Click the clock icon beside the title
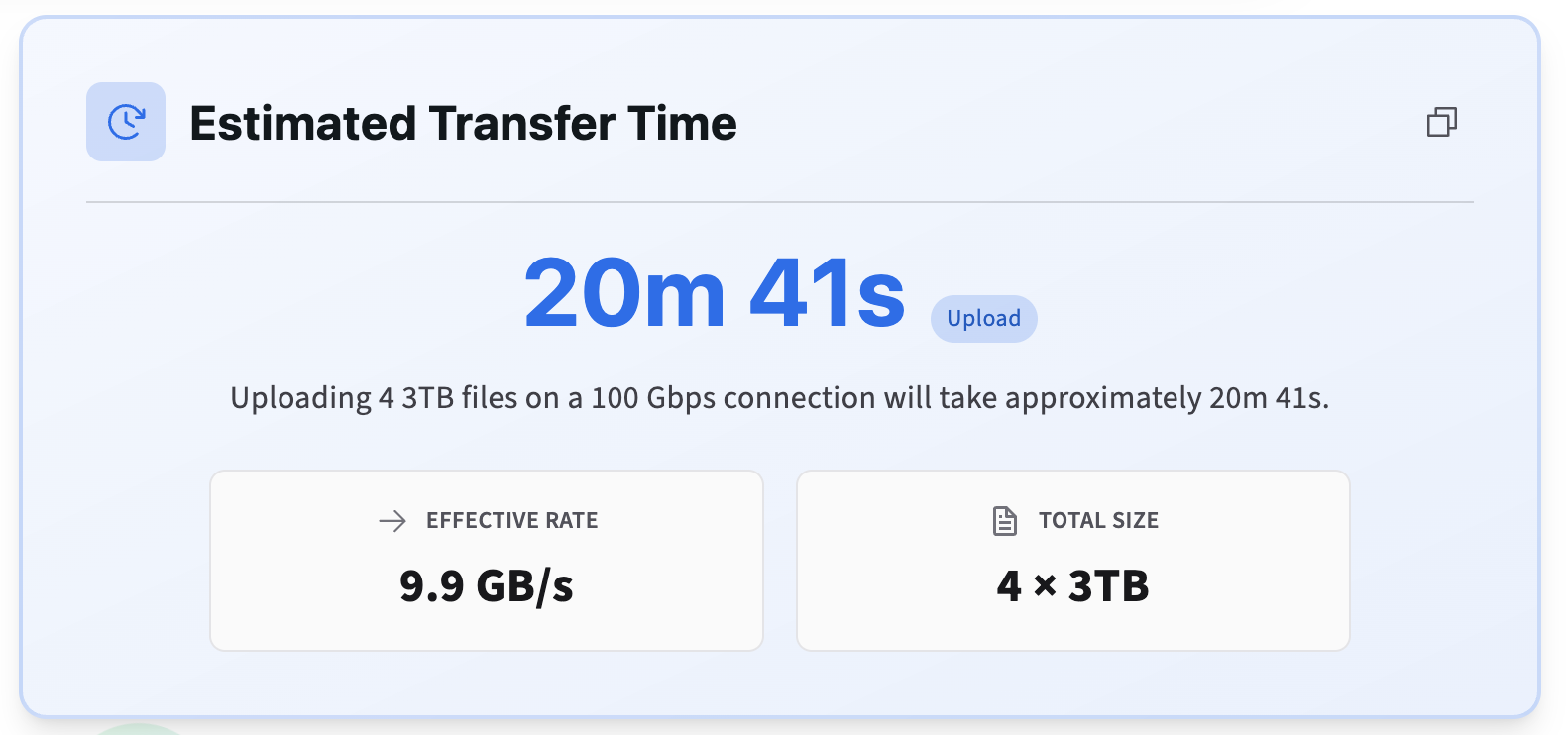1568x735 pixels. pos(126,122)
